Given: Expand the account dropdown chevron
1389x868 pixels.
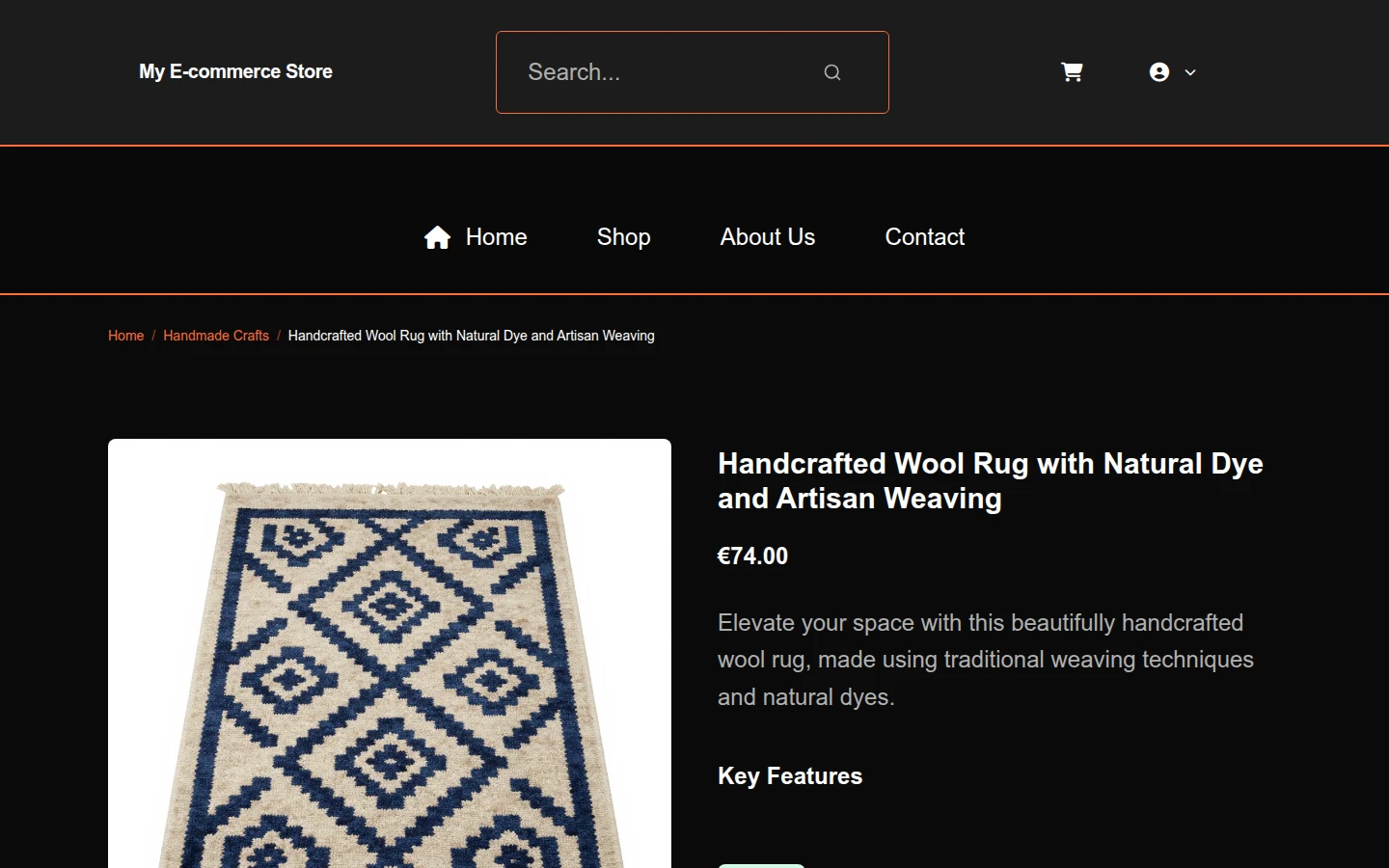Looking at the screenshot, I should 1190,72.
